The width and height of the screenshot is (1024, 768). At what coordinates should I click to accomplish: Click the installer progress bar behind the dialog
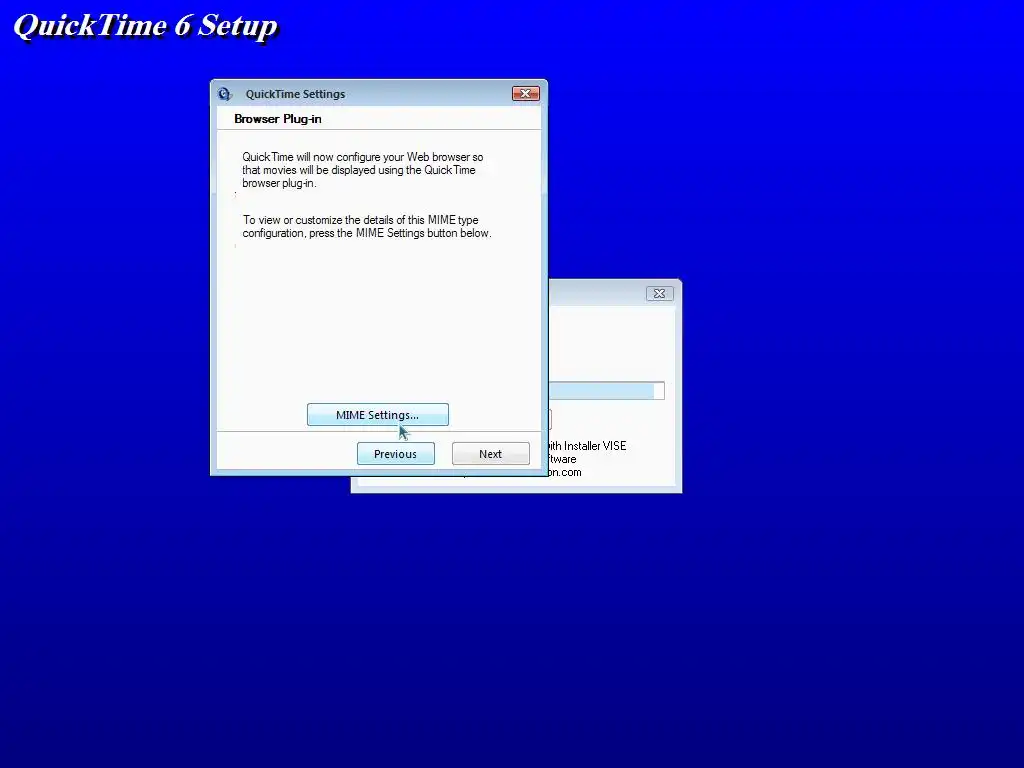(x=607, y=391)
